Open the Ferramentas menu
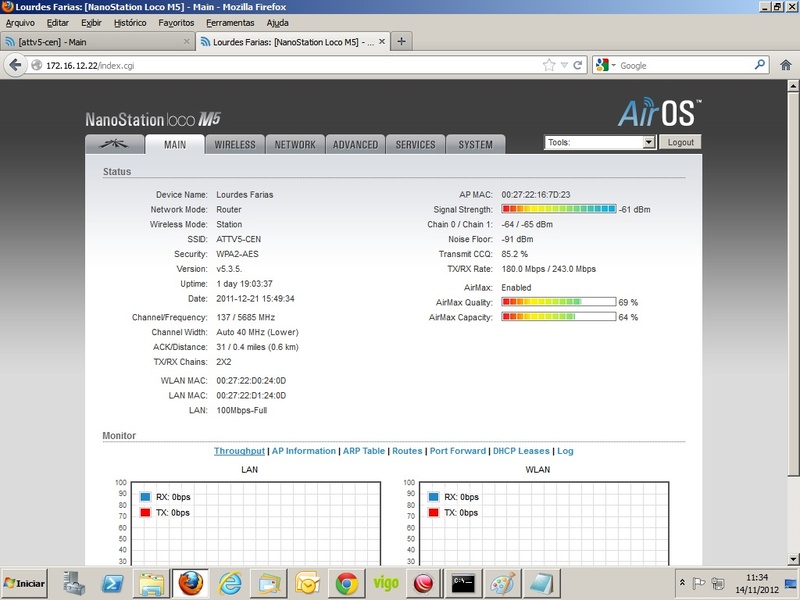 pos(230,23)
